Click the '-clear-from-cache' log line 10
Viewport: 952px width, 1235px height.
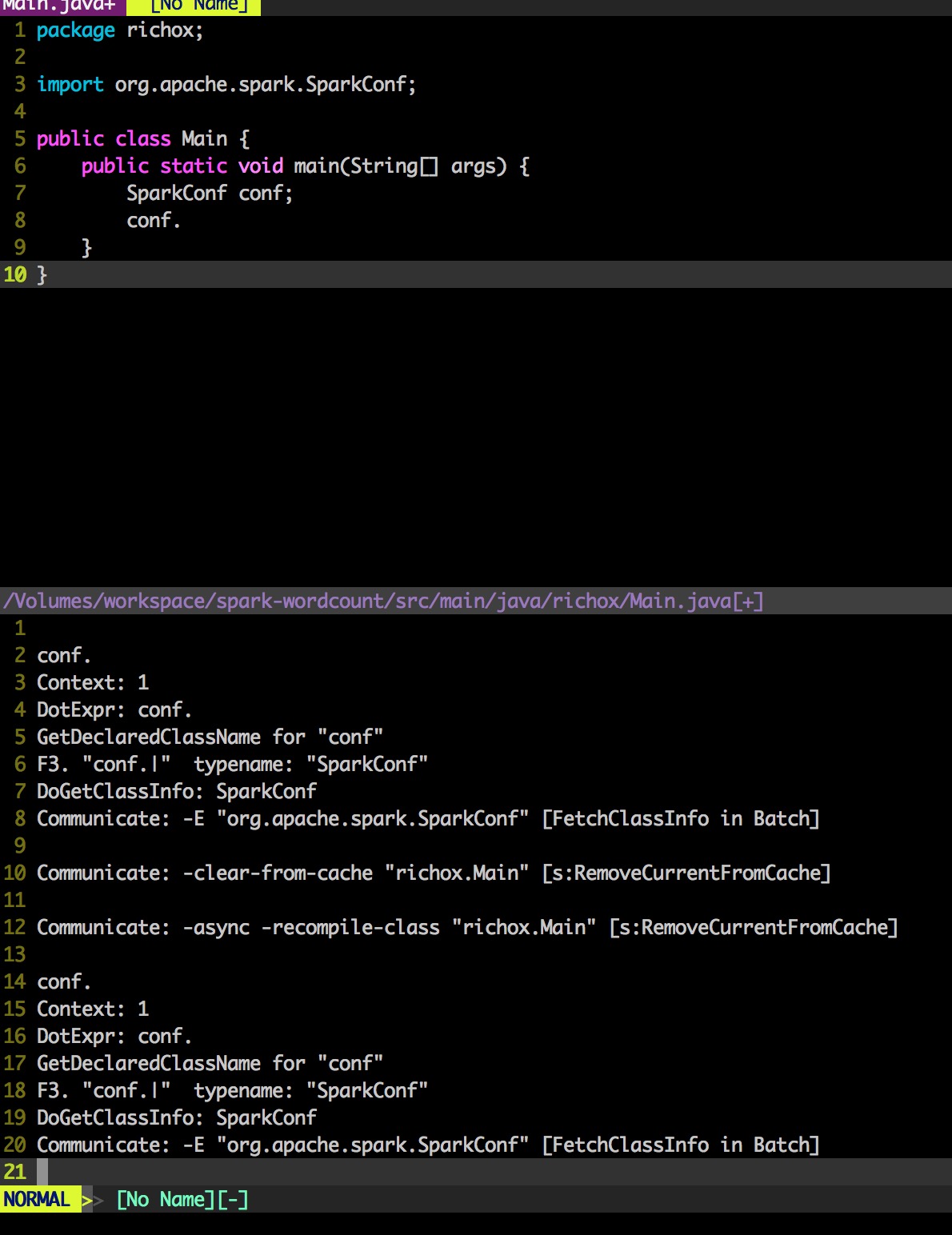(x=434, y=873)
